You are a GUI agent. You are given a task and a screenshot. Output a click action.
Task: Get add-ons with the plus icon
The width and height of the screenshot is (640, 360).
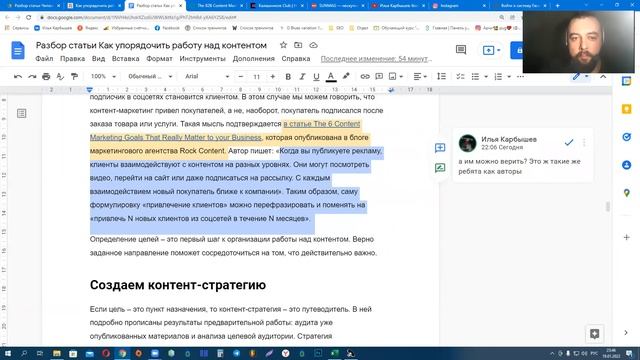(x=627, y=237)
